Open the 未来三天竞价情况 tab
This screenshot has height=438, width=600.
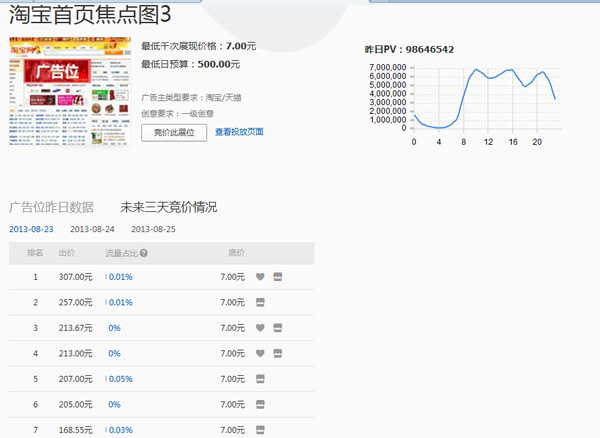click(x=168, y=207)
